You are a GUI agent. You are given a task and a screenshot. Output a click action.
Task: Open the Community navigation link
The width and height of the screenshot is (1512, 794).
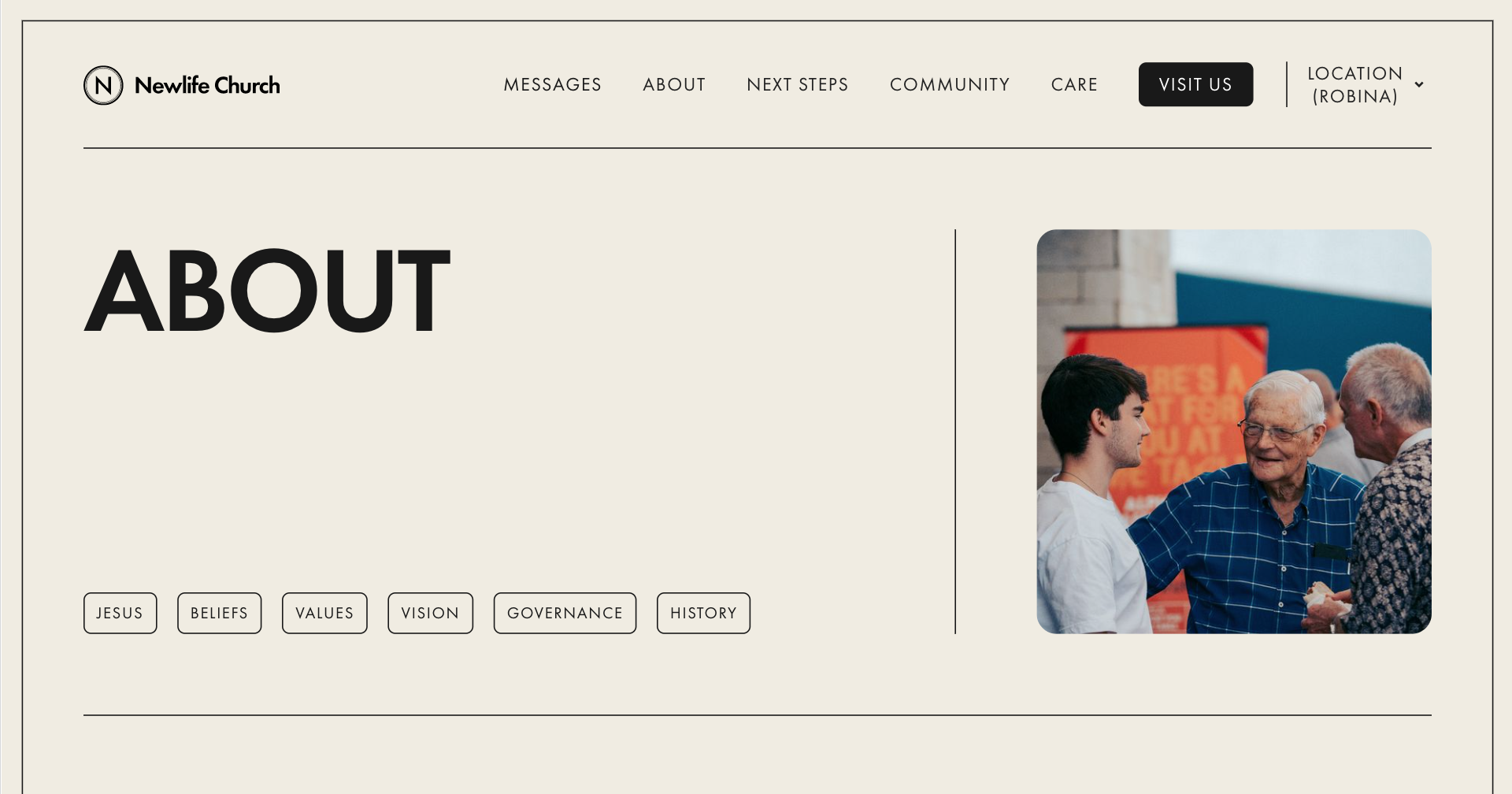950,84
